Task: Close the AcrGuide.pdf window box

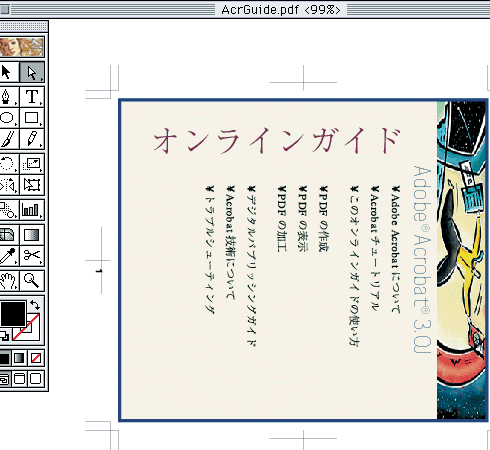Action: point(5,9)
